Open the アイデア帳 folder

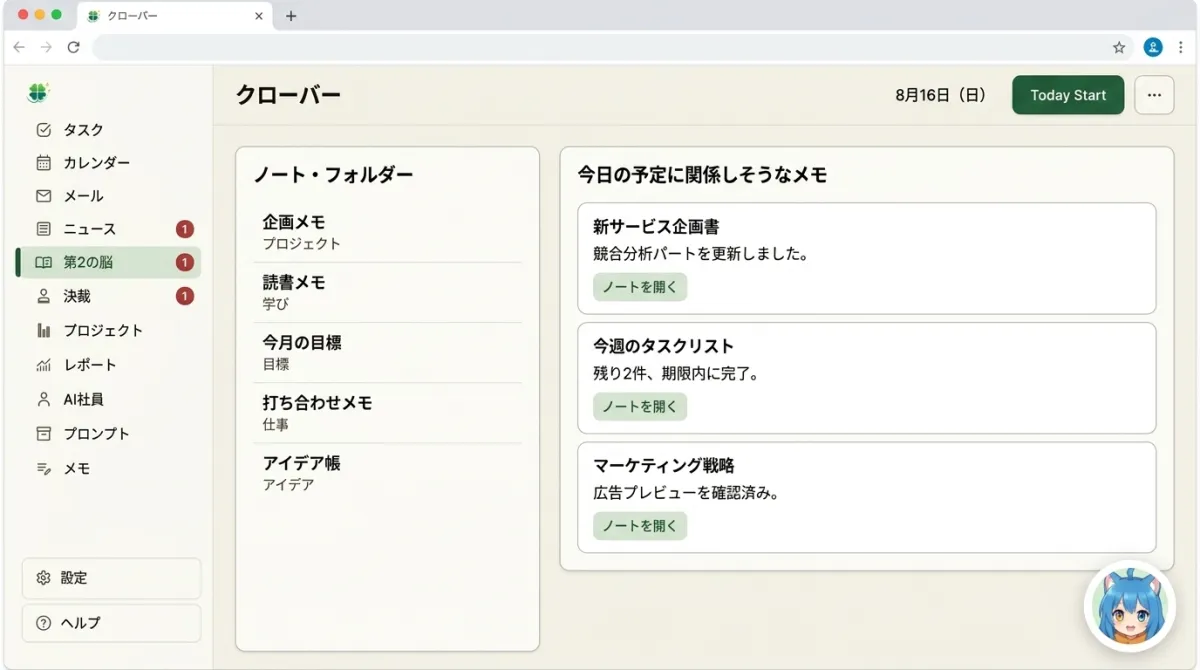[x=387, y=473]
